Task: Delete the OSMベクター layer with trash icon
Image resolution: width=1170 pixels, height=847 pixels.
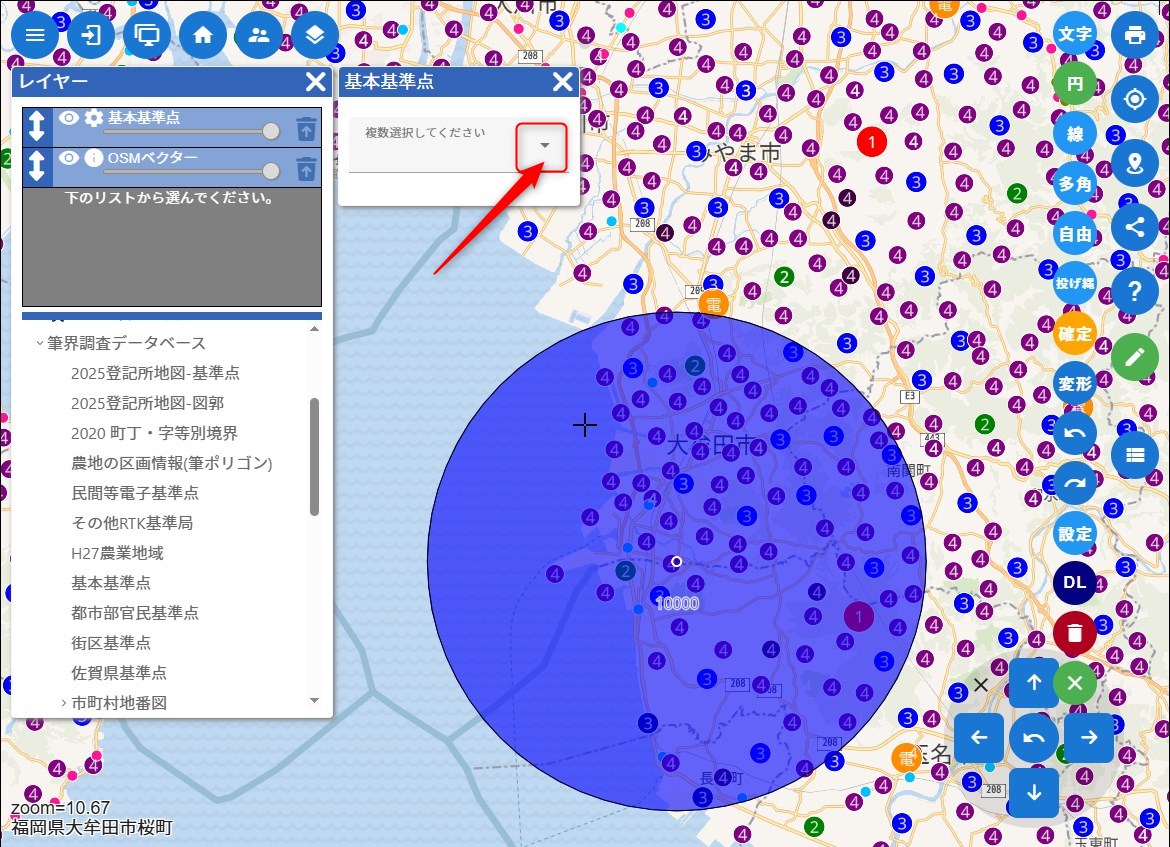Action: coord(306,168)
